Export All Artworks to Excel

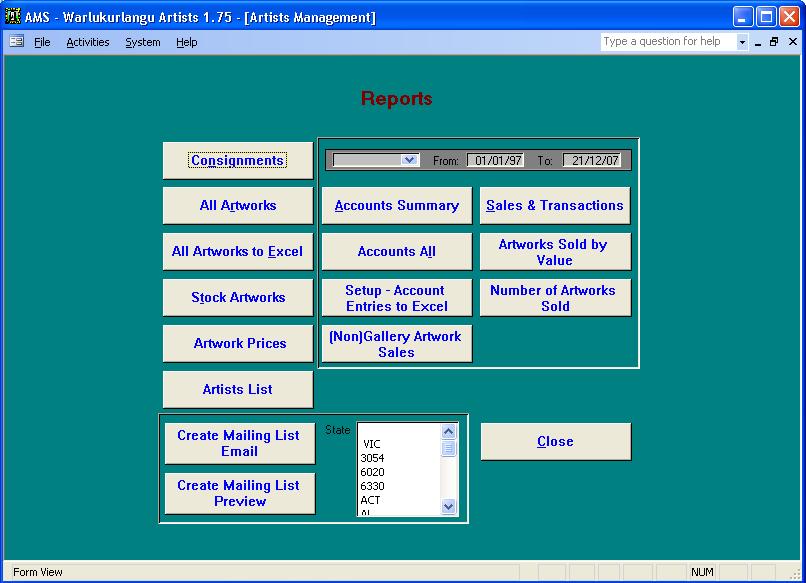[237, 251]
